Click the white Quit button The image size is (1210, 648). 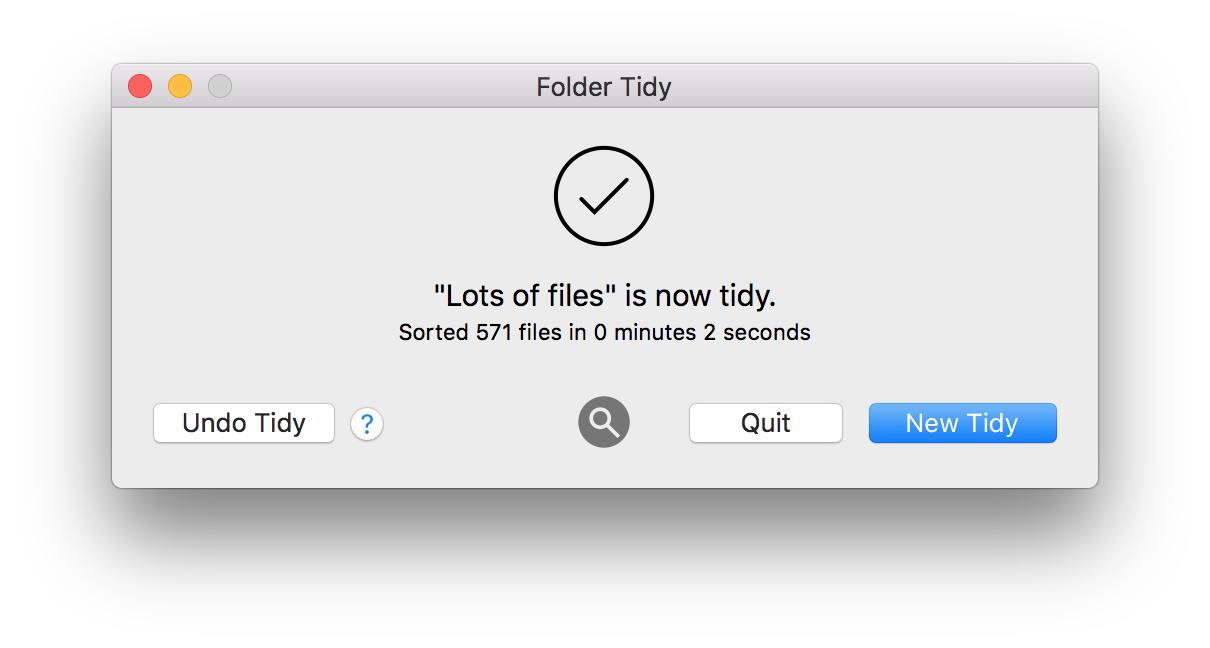click(x=766, y=423)
